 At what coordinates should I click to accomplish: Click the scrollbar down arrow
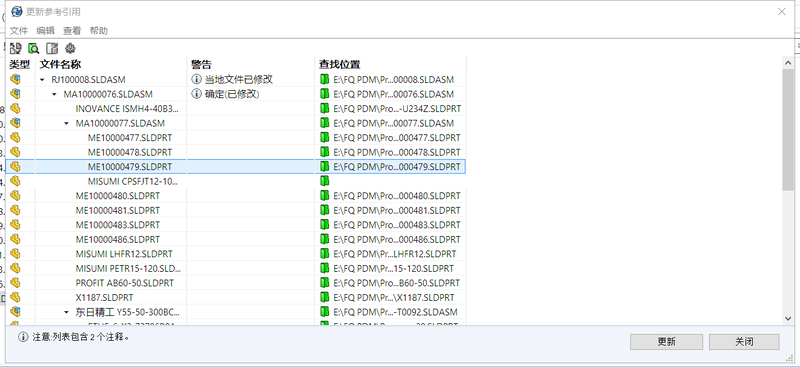(x=788, y=317)
